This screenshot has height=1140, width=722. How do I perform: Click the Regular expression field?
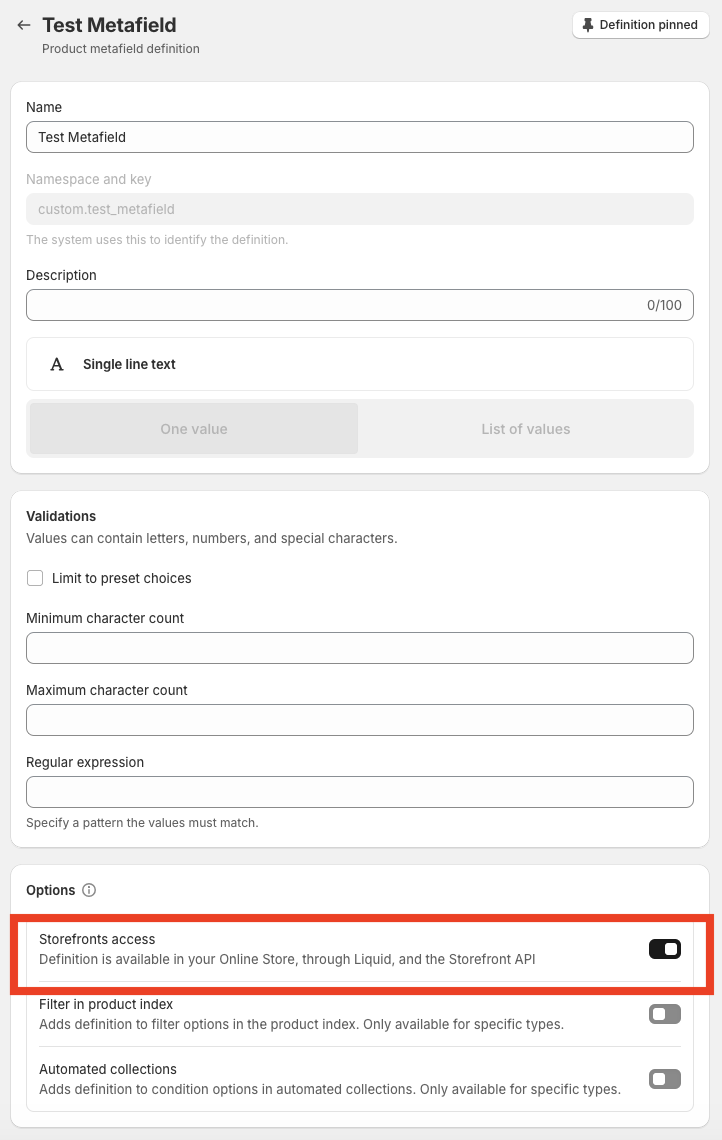[360, 792]
